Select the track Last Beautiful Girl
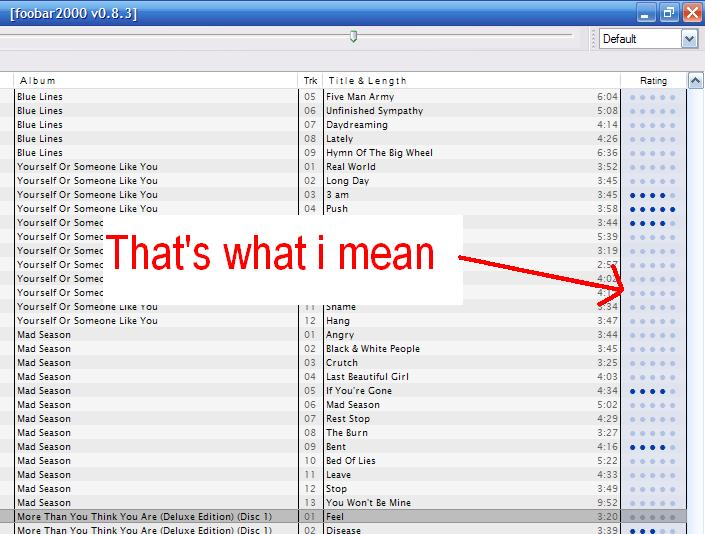 367,377
